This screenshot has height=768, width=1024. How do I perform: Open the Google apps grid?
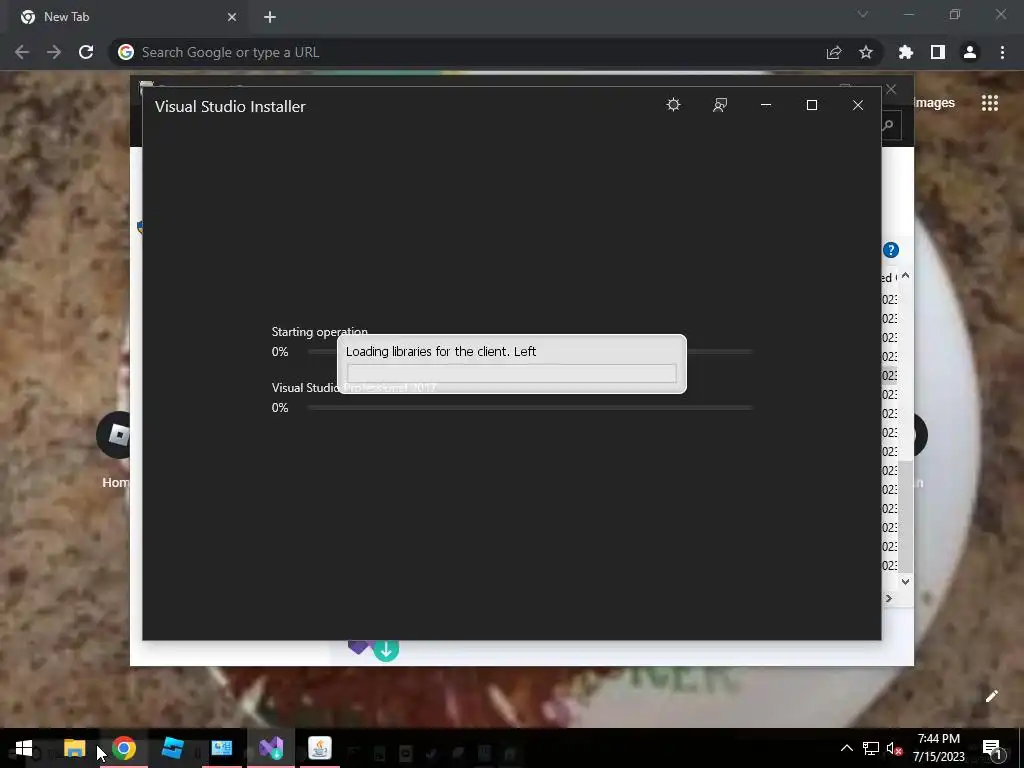pyautogui.click(x=990, y=103)
